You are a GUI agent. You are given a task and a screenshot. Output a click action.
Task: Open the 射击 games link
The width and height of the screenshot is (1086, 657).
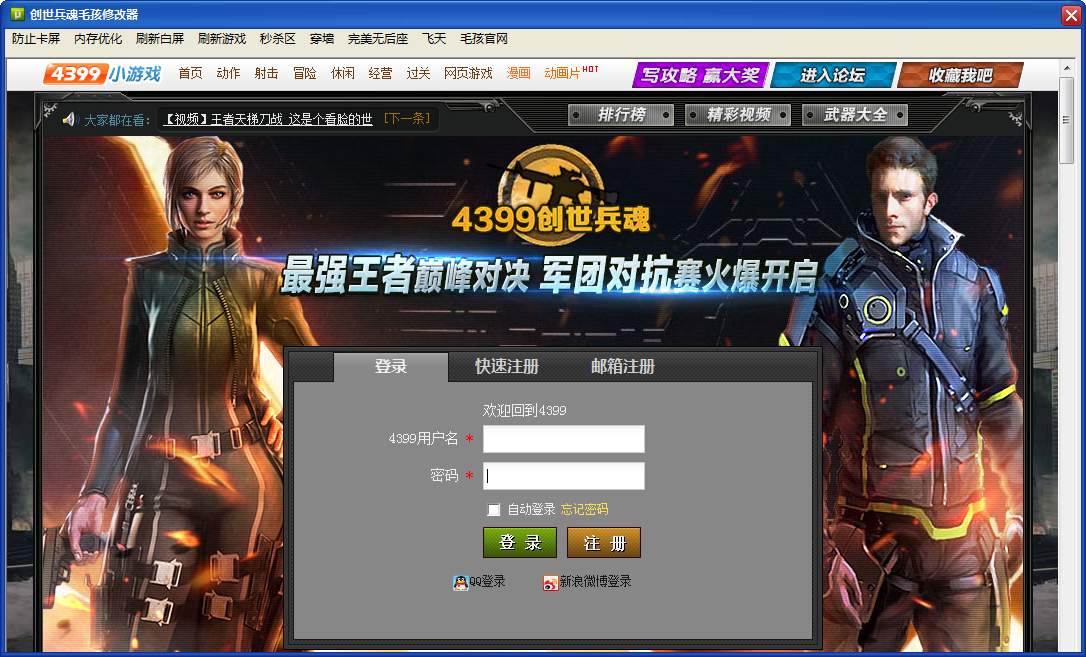(266, 73)
